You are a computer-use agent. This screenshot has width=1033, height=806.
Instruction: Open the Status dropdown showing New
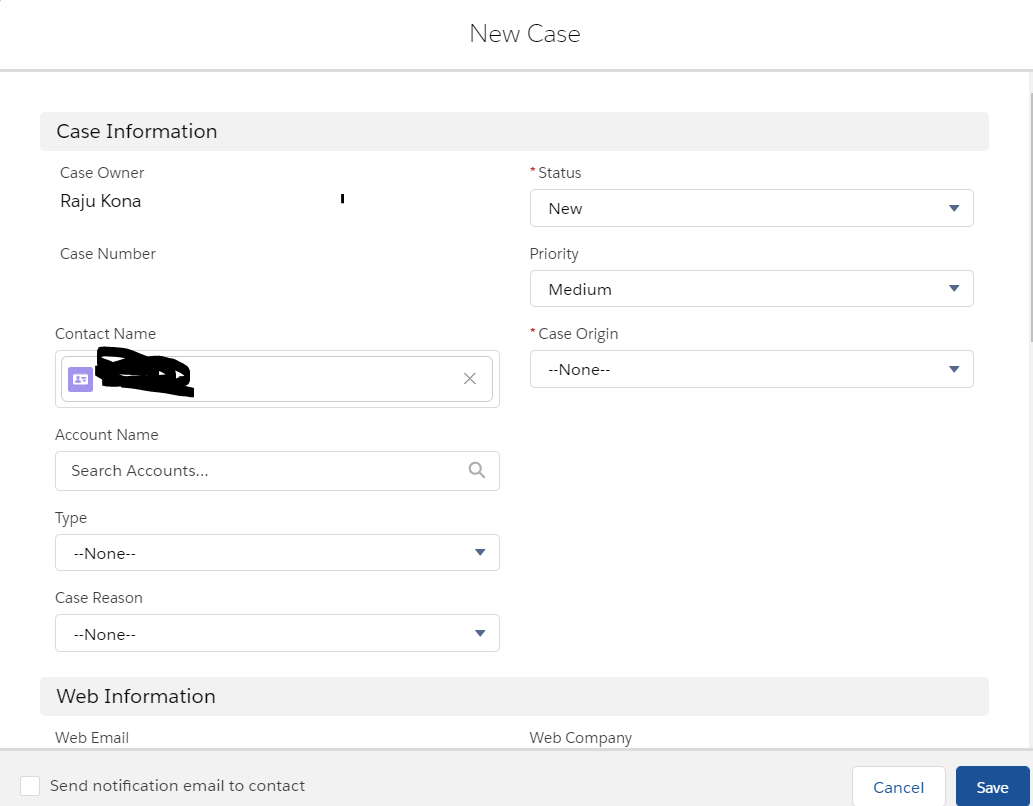click(750, 208)
